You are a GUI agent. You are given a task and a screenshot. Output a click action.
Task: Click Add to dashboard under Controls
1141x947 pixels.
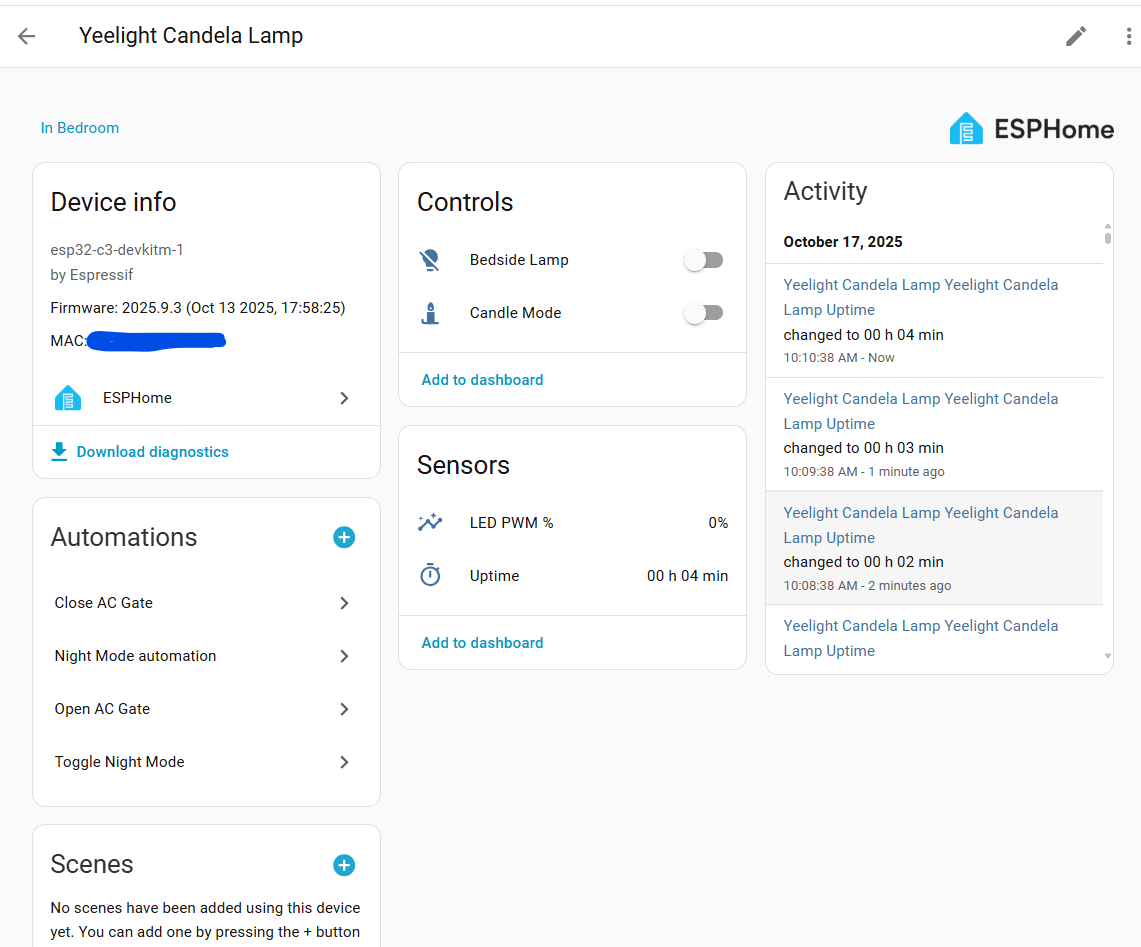[482, 380]
